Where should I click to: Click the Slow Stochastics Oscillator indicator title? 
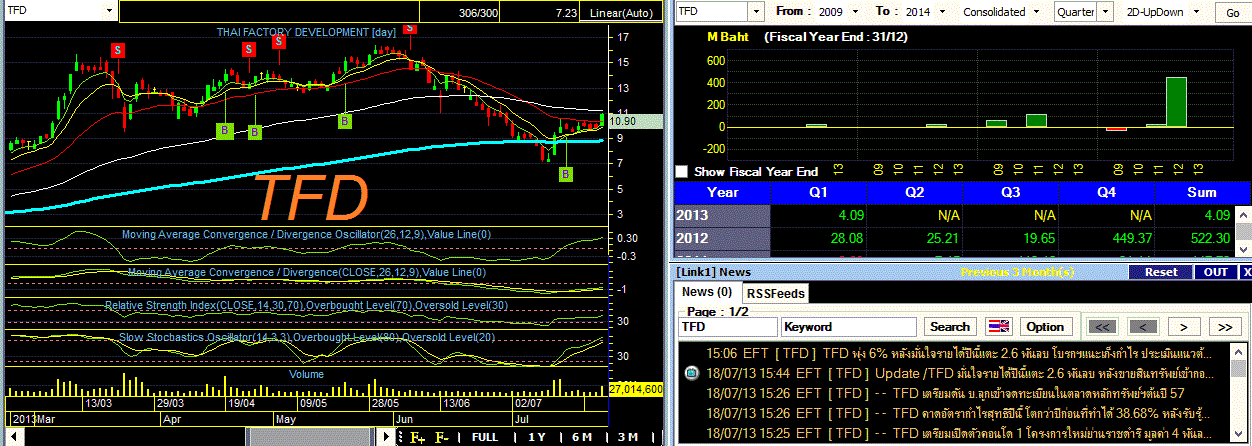[x=308, y=337]
